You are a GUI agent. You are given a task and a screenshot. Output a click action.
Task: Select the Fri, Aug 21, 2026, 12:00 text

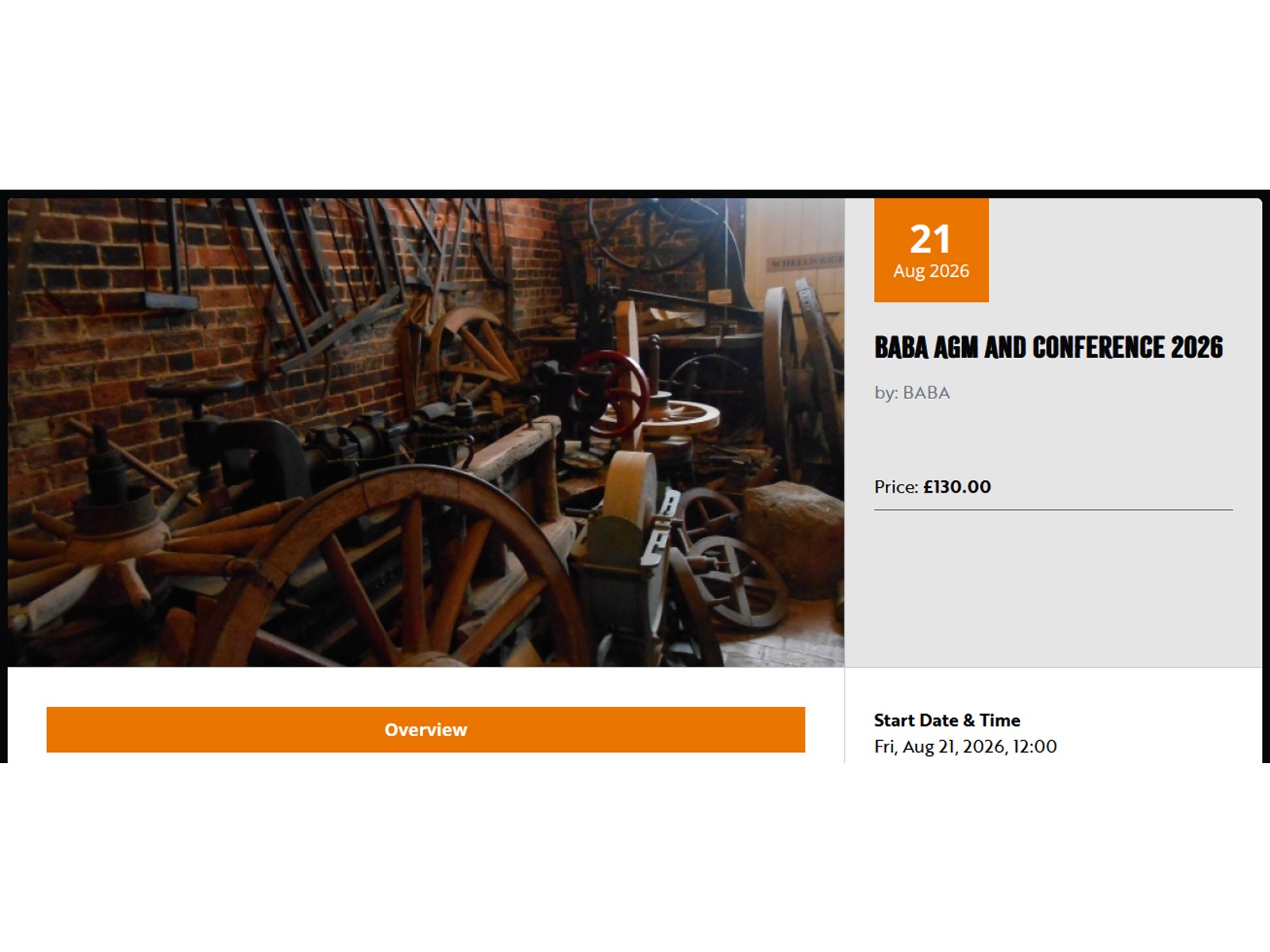click(x=965, y=747)
